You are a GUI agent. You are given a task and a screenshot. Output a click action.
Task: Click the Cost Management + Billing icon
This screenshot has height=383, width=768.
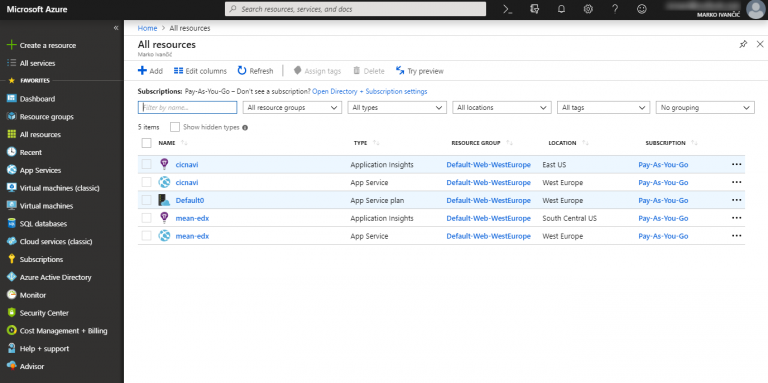11,331
